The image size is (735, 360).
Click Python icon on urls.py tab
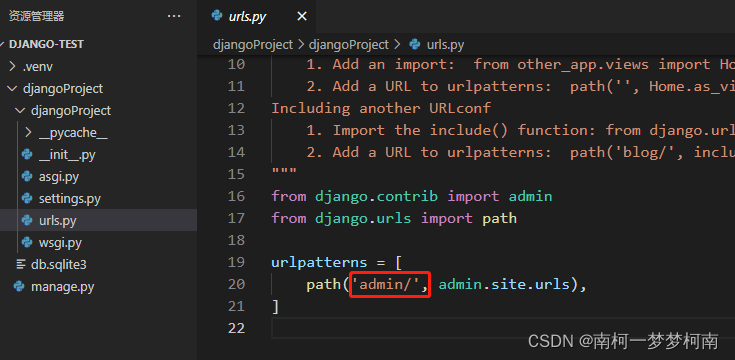coord(217,16)
